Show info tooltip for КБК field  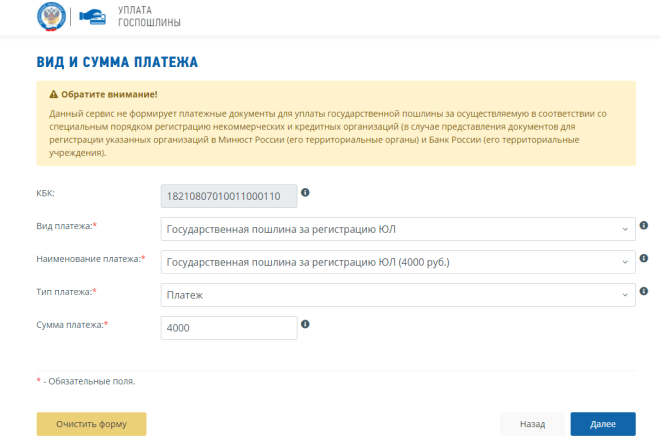pos(305,192)
